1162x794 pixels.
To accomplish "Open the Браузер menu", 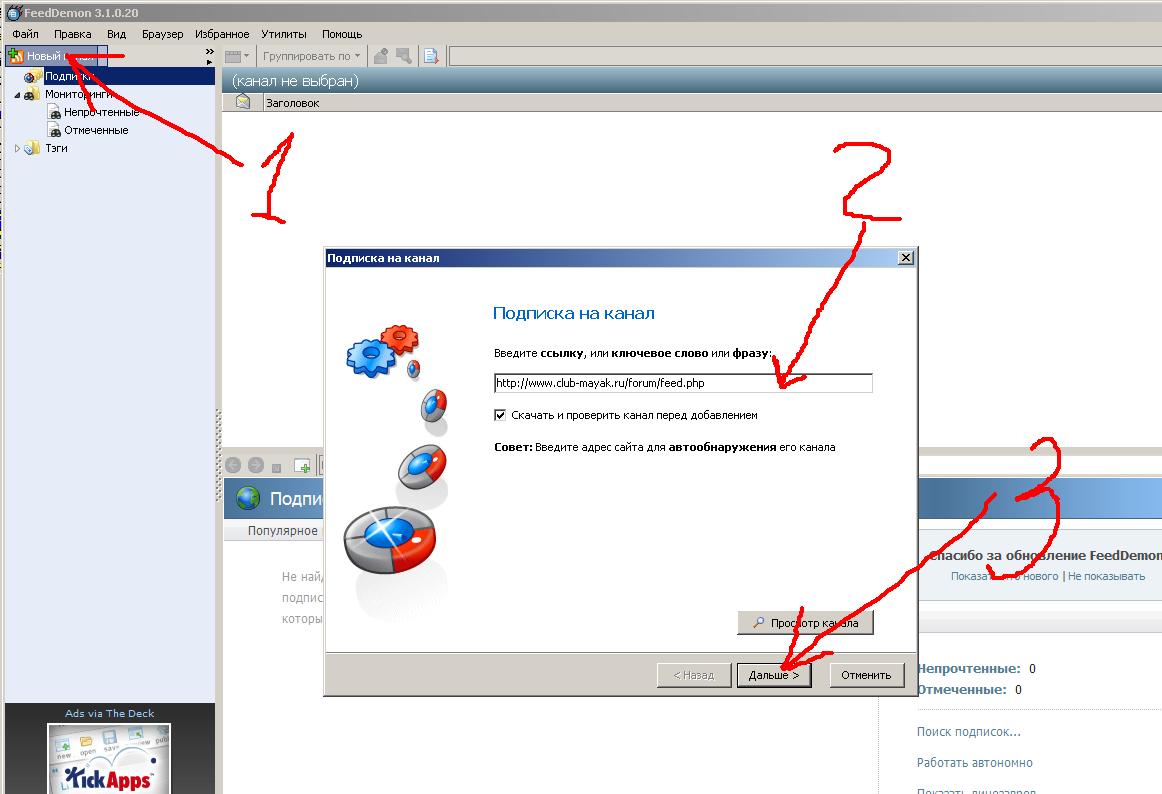I will 162,34.
